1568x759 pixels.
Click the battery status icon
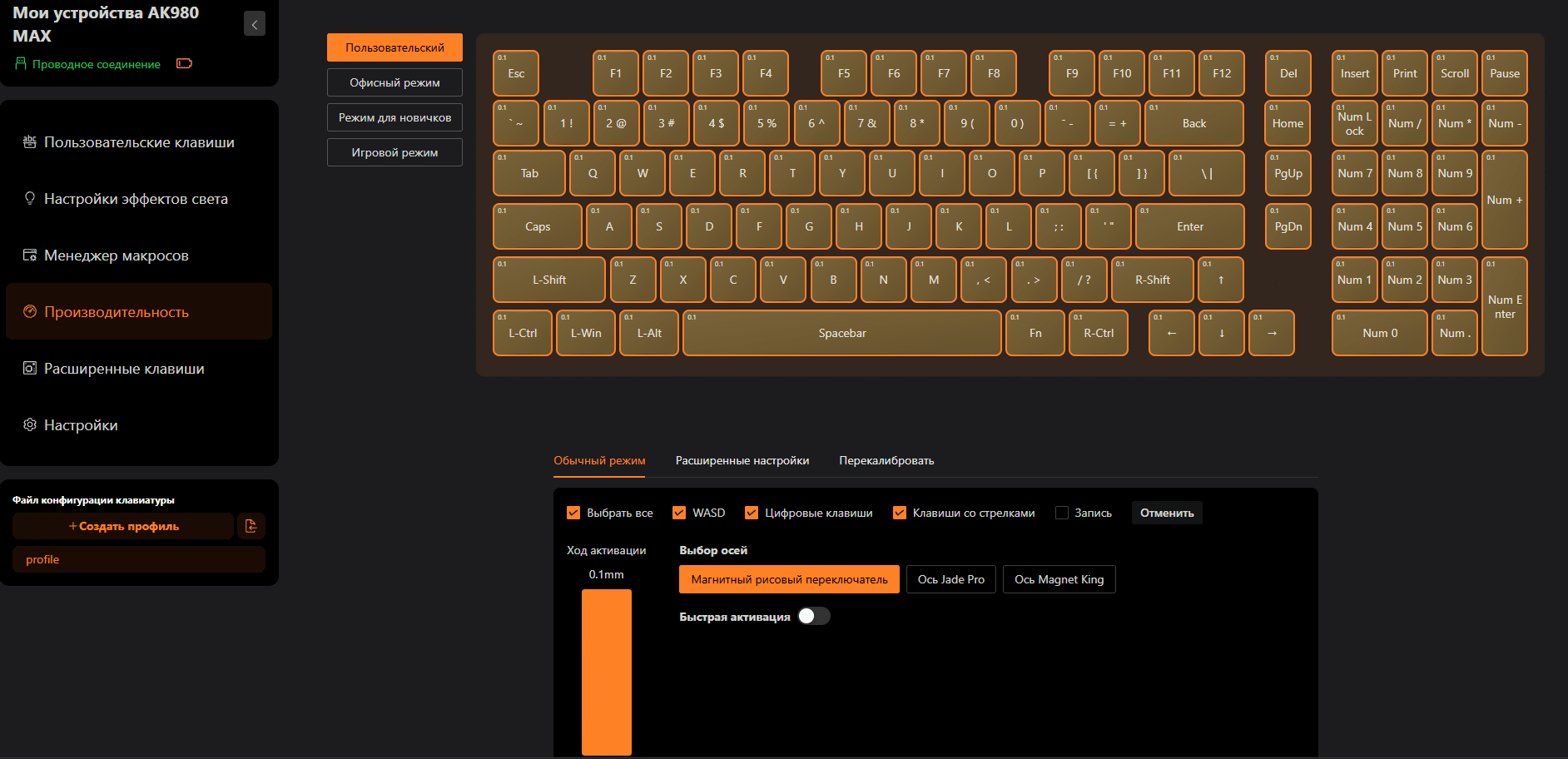[x=184, y=64]
